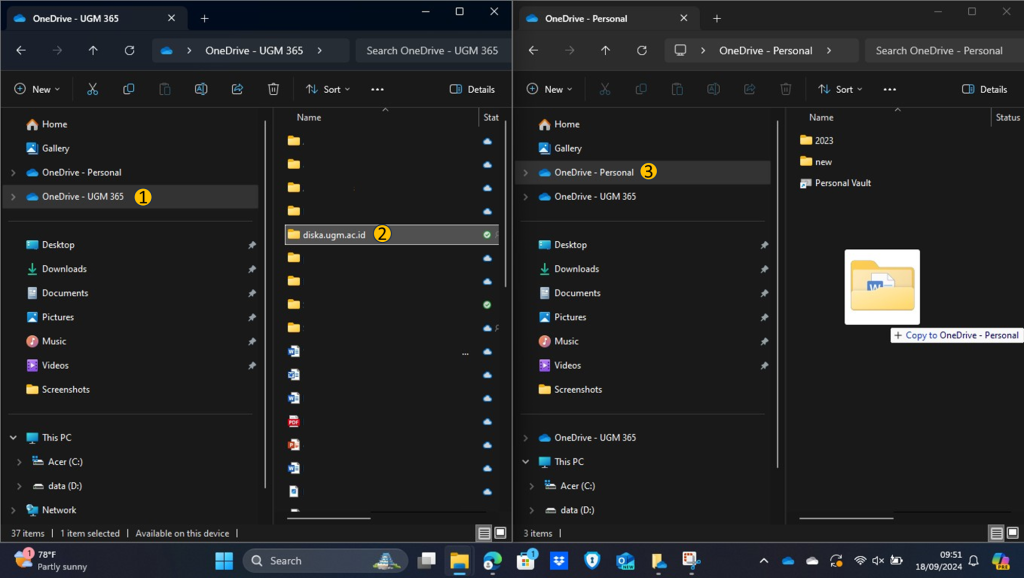Sort by Status column in Personal window
Viewport: 1024px width, 578px height.
click(1007, 118)
